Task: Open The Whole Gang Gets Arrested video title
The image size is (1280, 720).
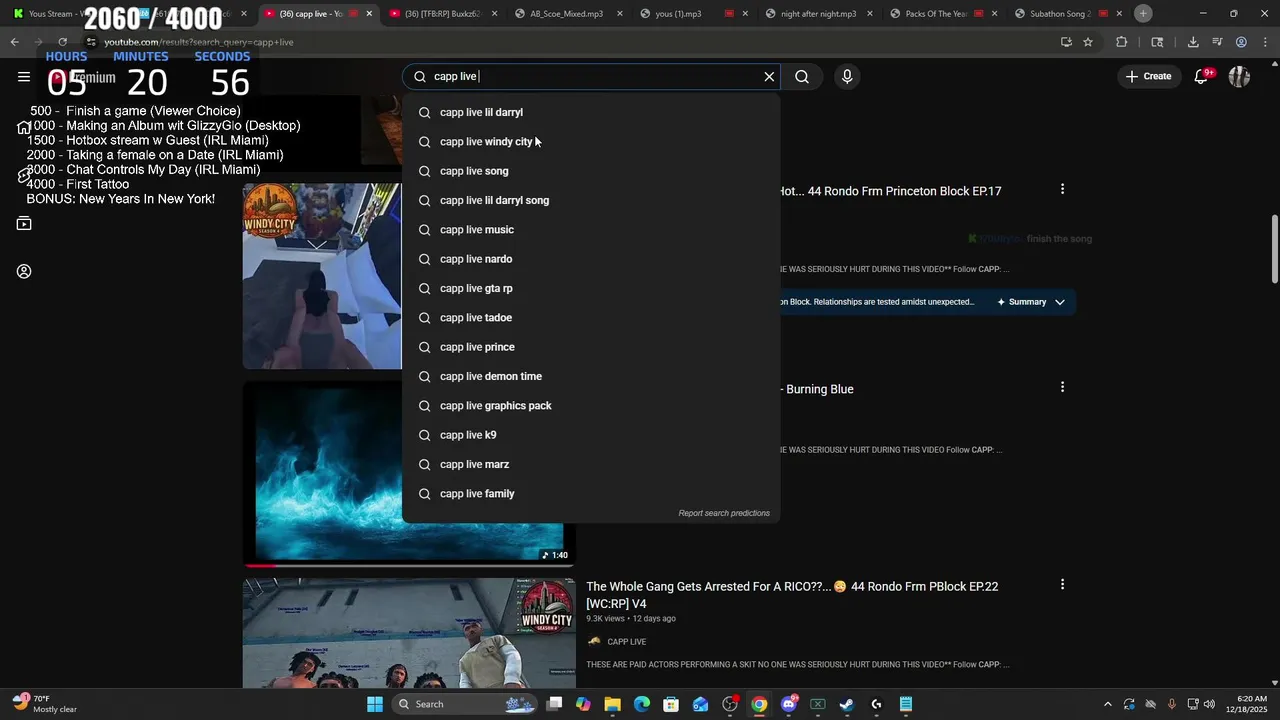Action: point(792,595)
